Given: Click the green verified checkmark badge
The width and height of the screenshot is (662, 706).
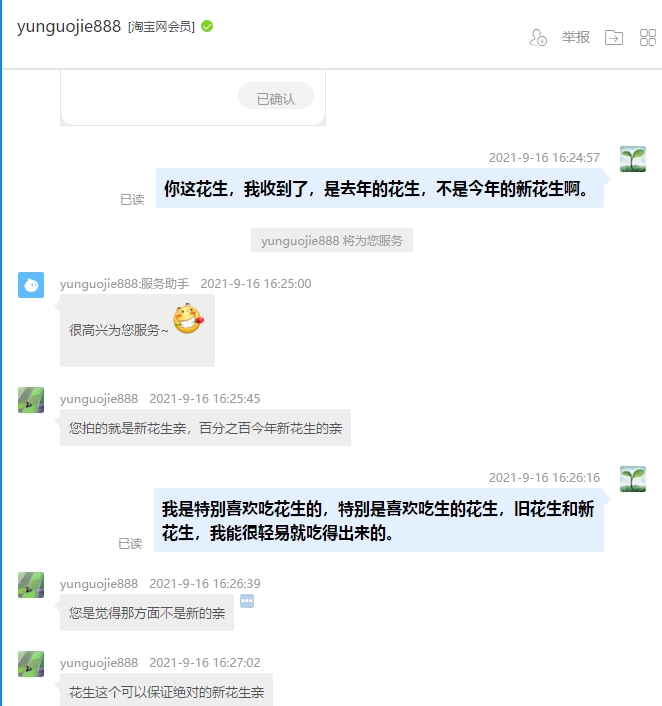Looking at the screenshot, I should pyautogui.click(x=207, y=27).
